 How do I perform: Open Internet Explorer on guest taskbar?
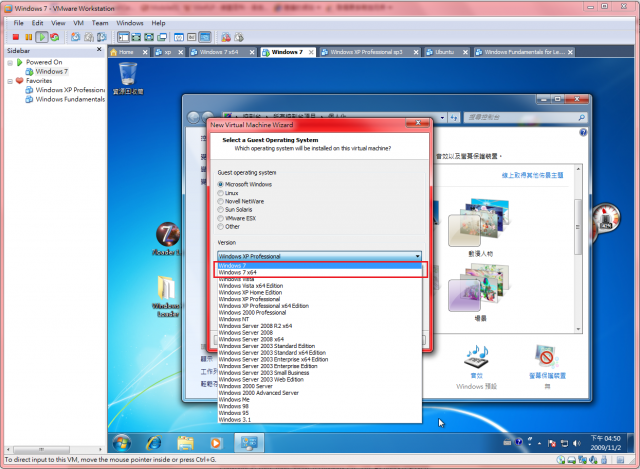click(x=154, y=443)
